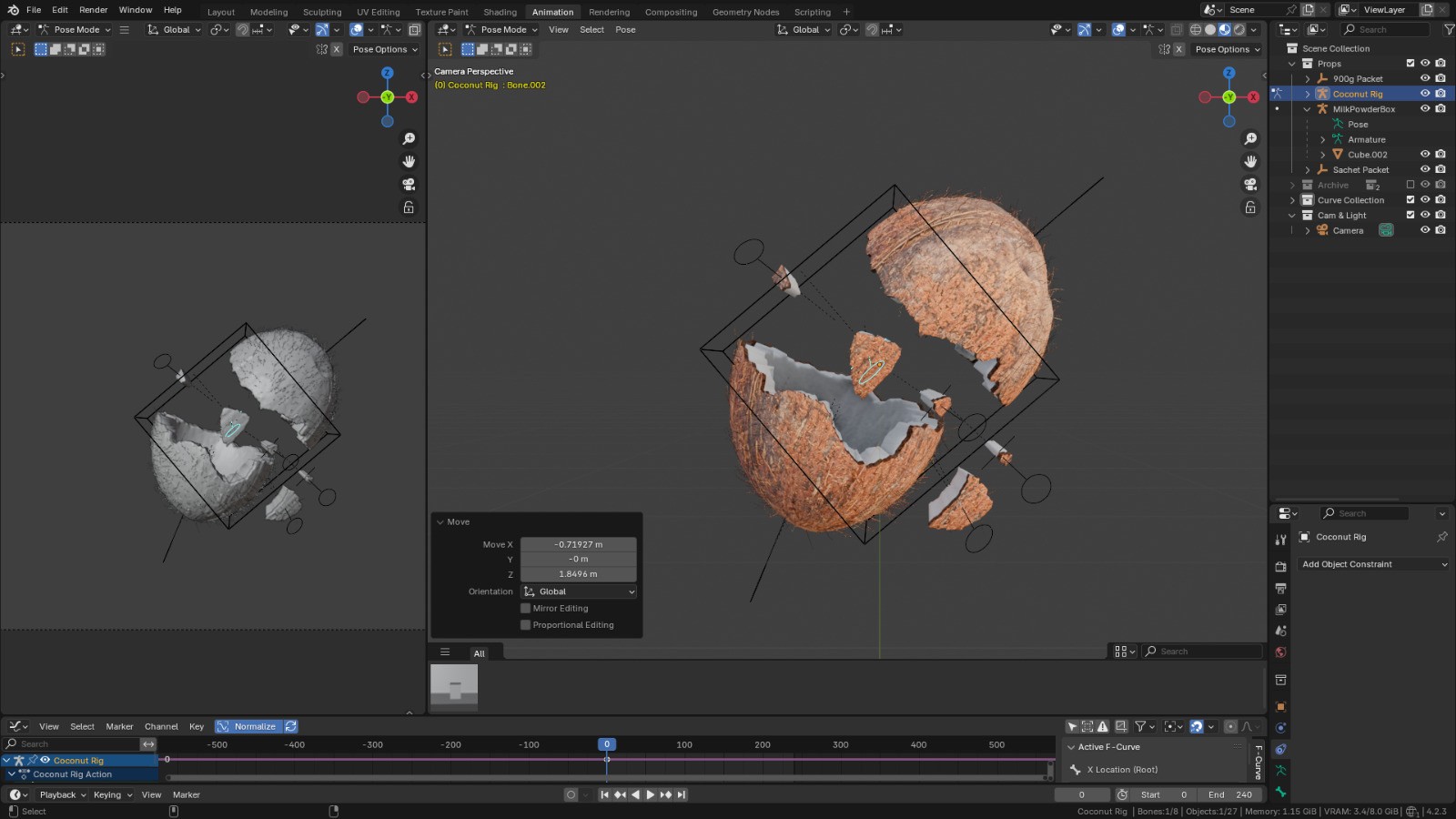Viewport: 1456px width, 819px height.
Task: Open the Render menu
Action: (93, 10)
